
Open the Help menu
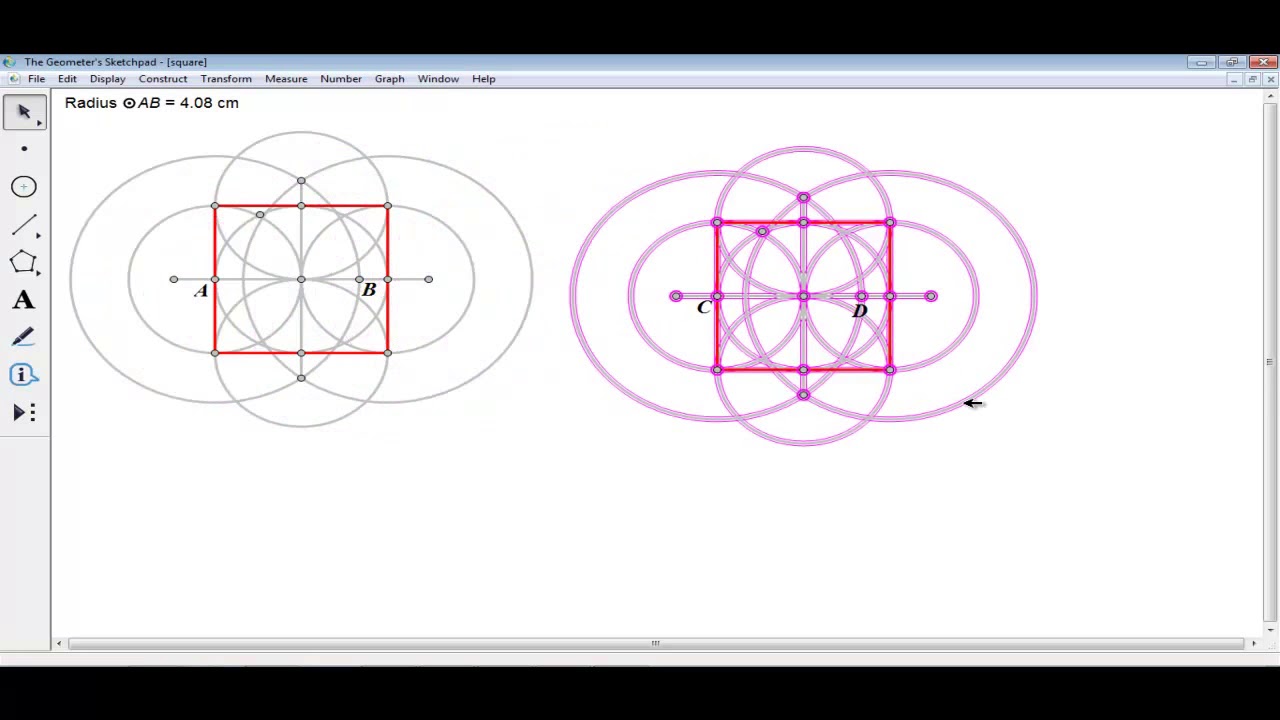click(483, 79)
